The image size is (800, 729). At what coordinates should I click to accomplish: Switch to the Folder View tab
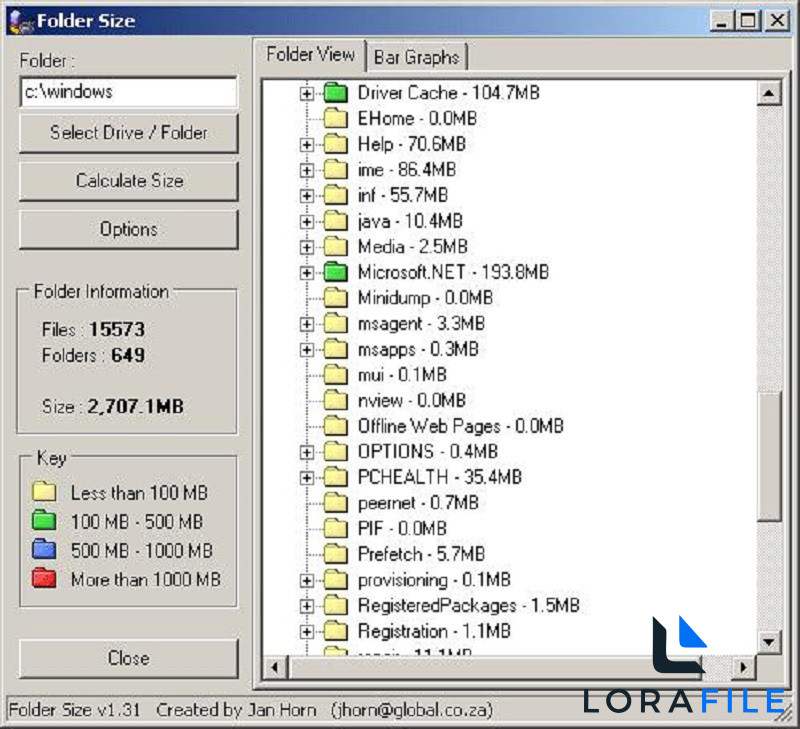[x=310, y=55]
